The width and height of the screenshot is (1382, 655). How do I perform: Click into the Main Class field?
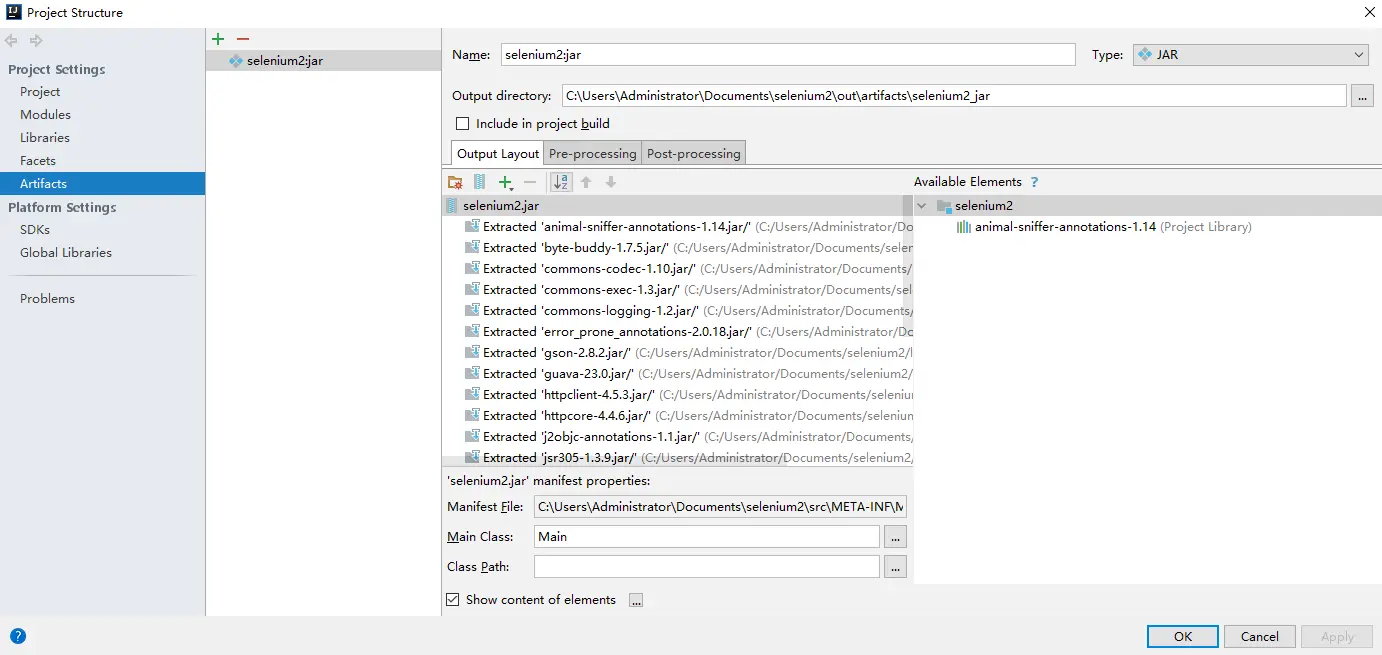[x=707, y=537]
